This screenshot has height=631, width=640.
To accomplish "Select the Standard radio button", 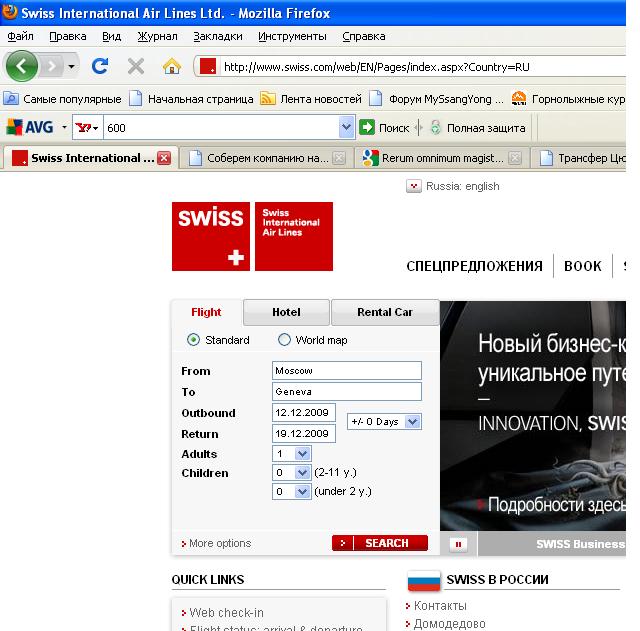I will (193, 340).
